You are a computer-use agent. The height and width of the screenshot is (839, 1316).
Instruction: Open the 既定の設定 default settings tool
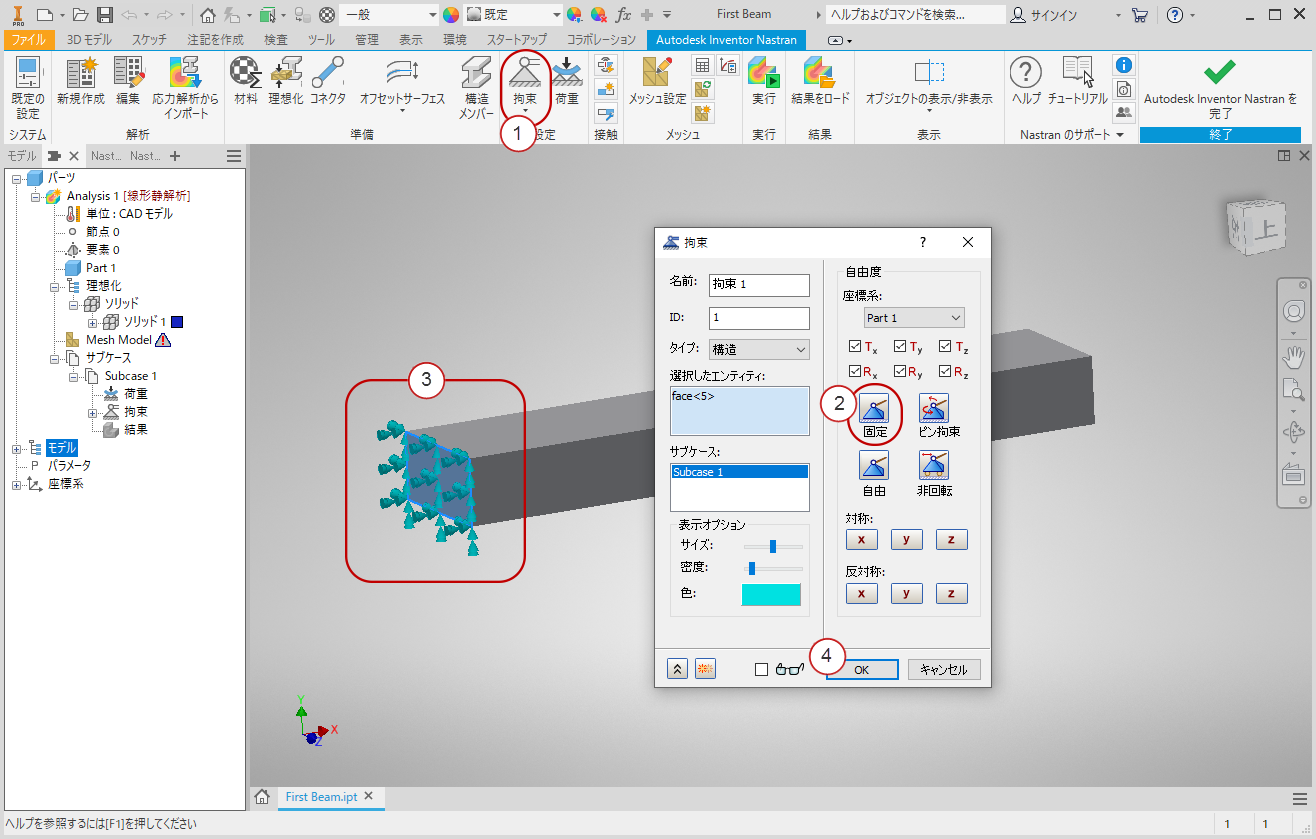[27, 88]
